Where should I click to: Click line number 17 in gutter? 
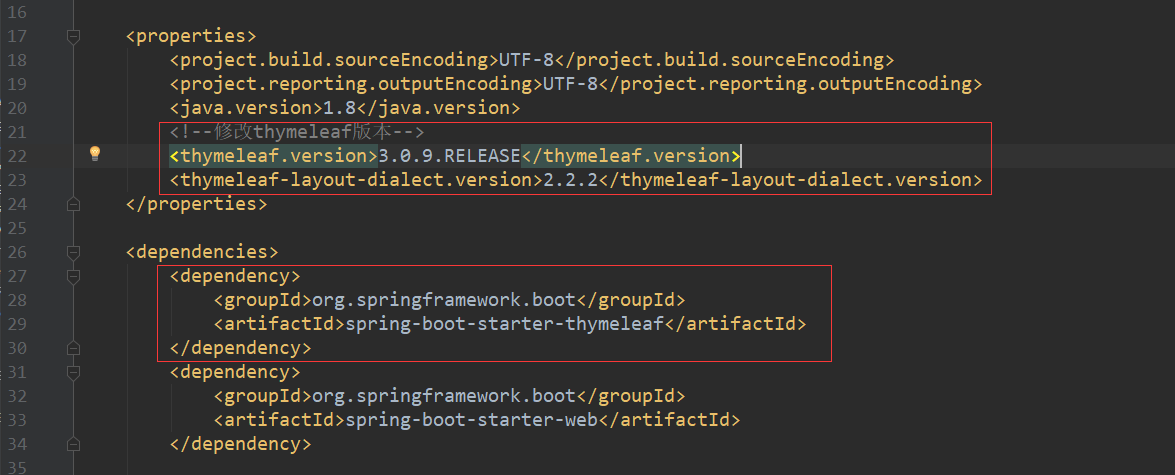[18, 36]
